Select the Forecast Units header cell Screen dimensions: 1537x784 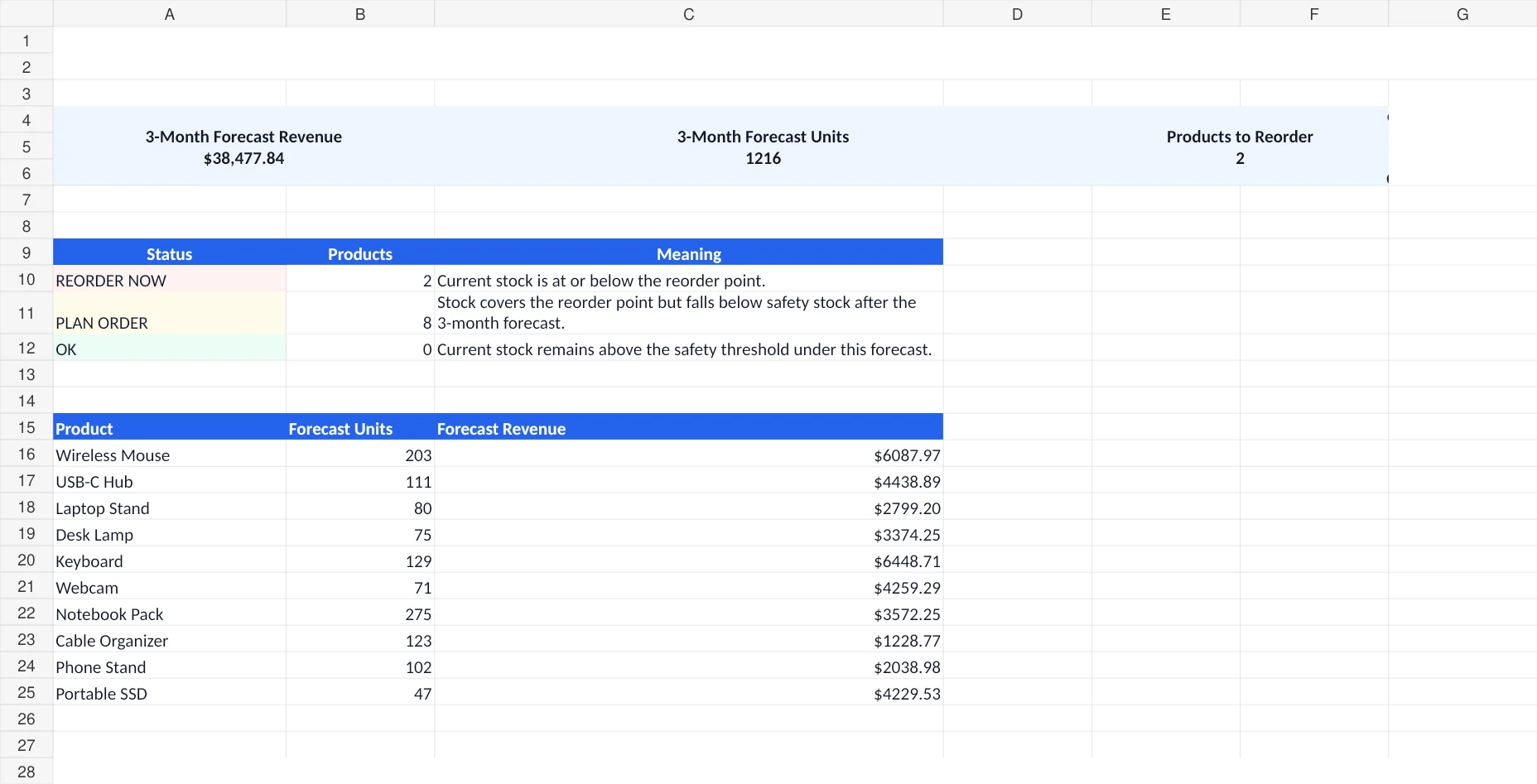click(x=360, y=427)
